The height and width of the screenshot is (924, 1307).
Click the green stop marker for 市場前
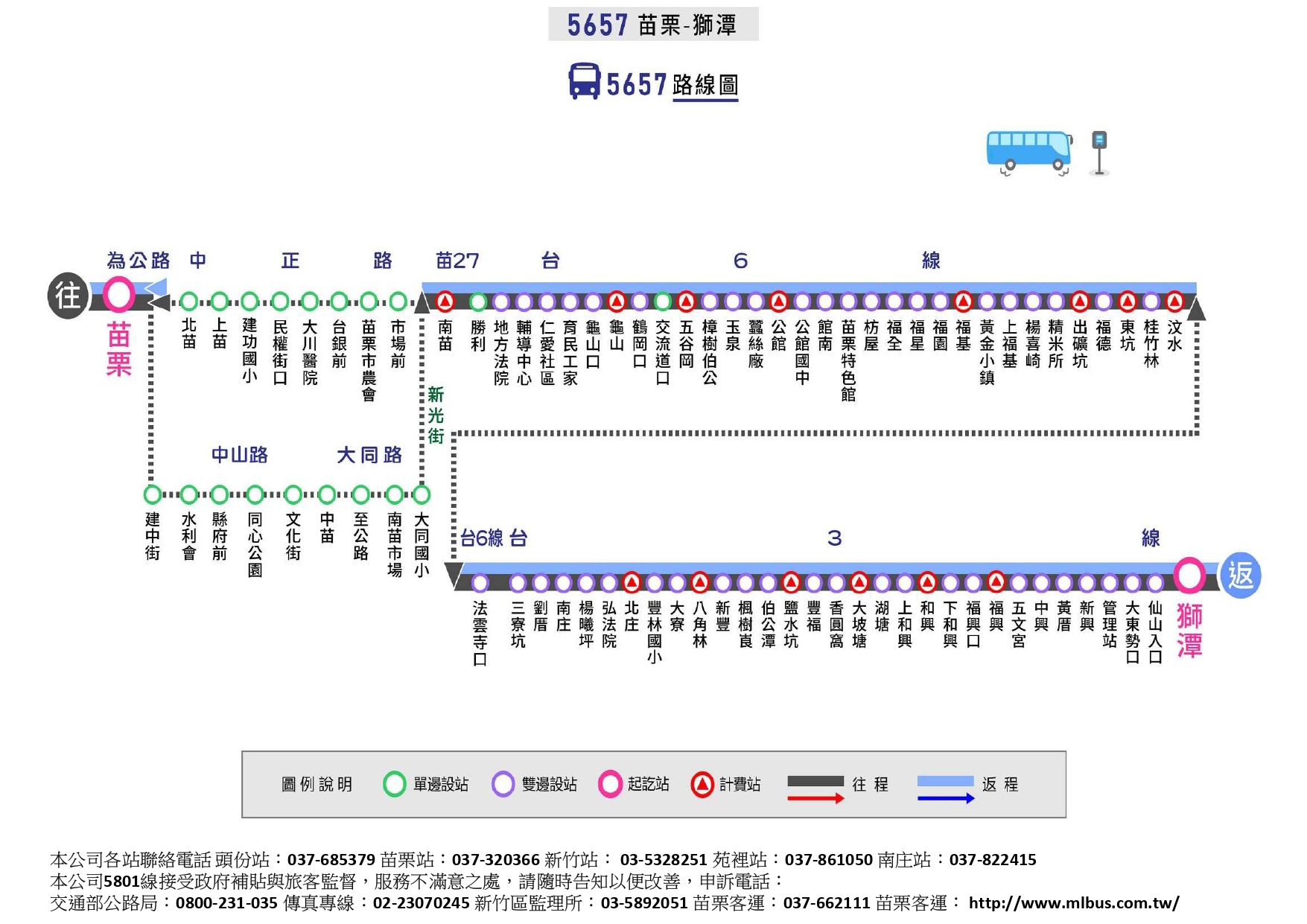coord(398,302)
